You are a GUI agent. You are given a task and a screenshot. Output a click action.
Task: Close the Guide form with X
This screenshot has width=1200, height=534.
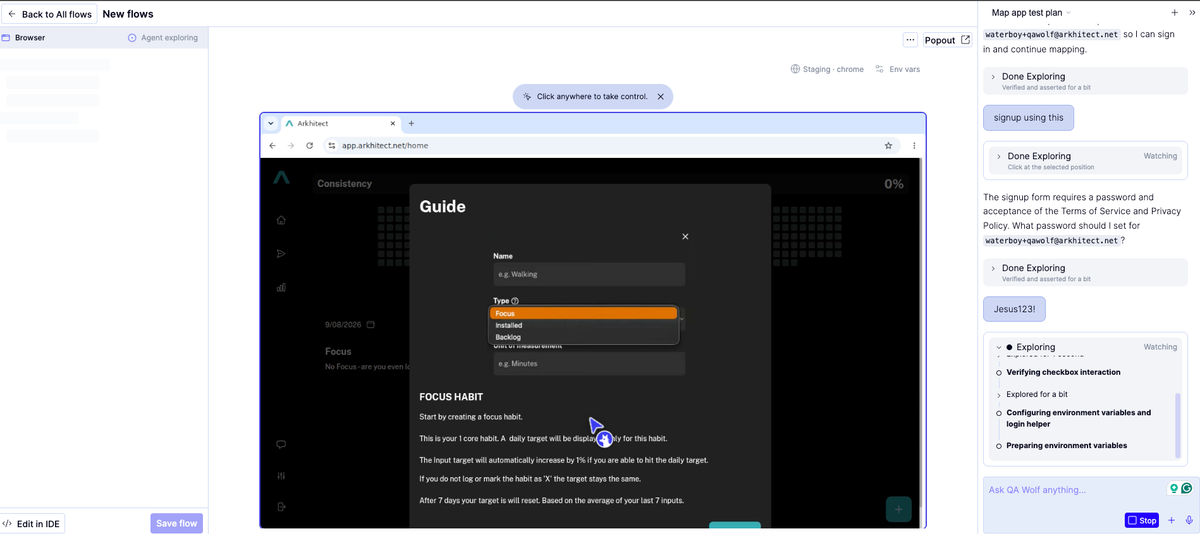click(685, 237)
